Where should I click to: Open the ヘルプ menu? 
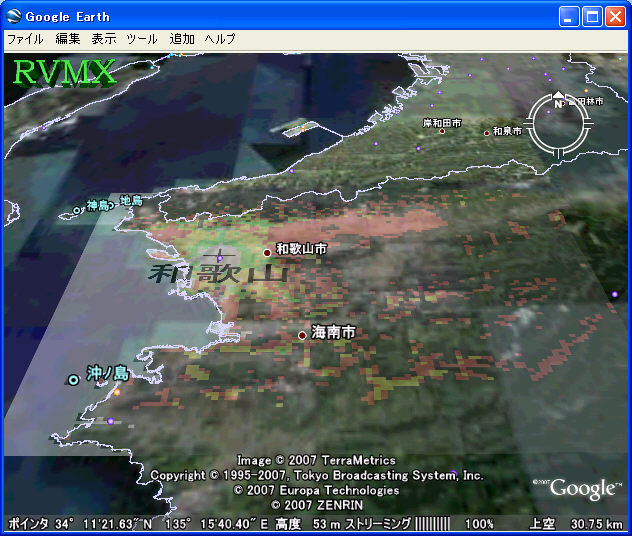(220, 39)
